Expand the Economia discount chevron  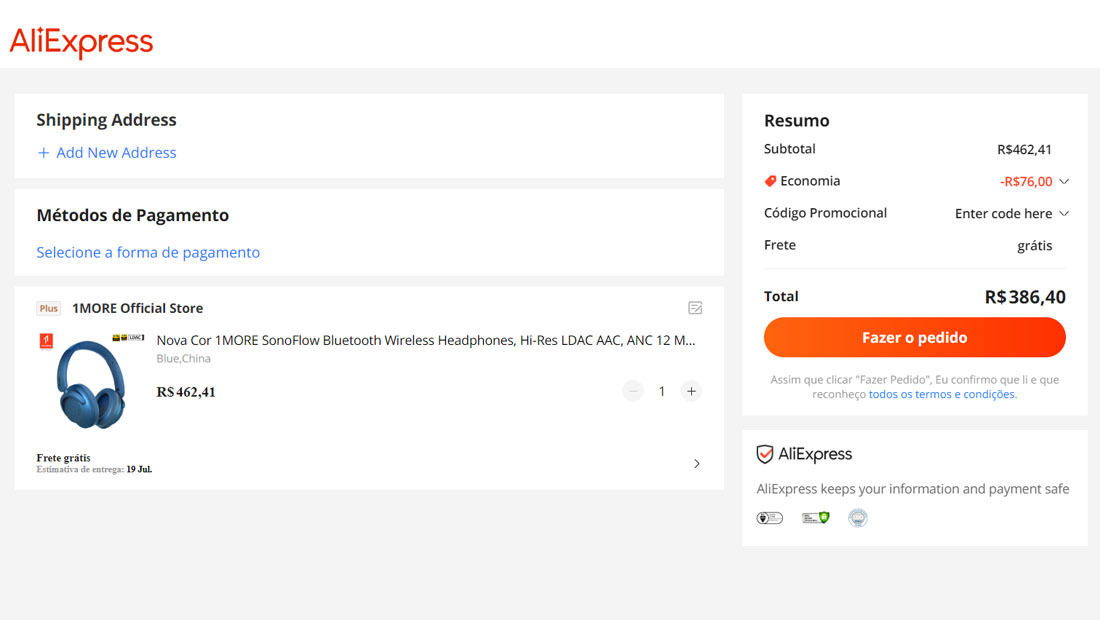click(1064, 182)
